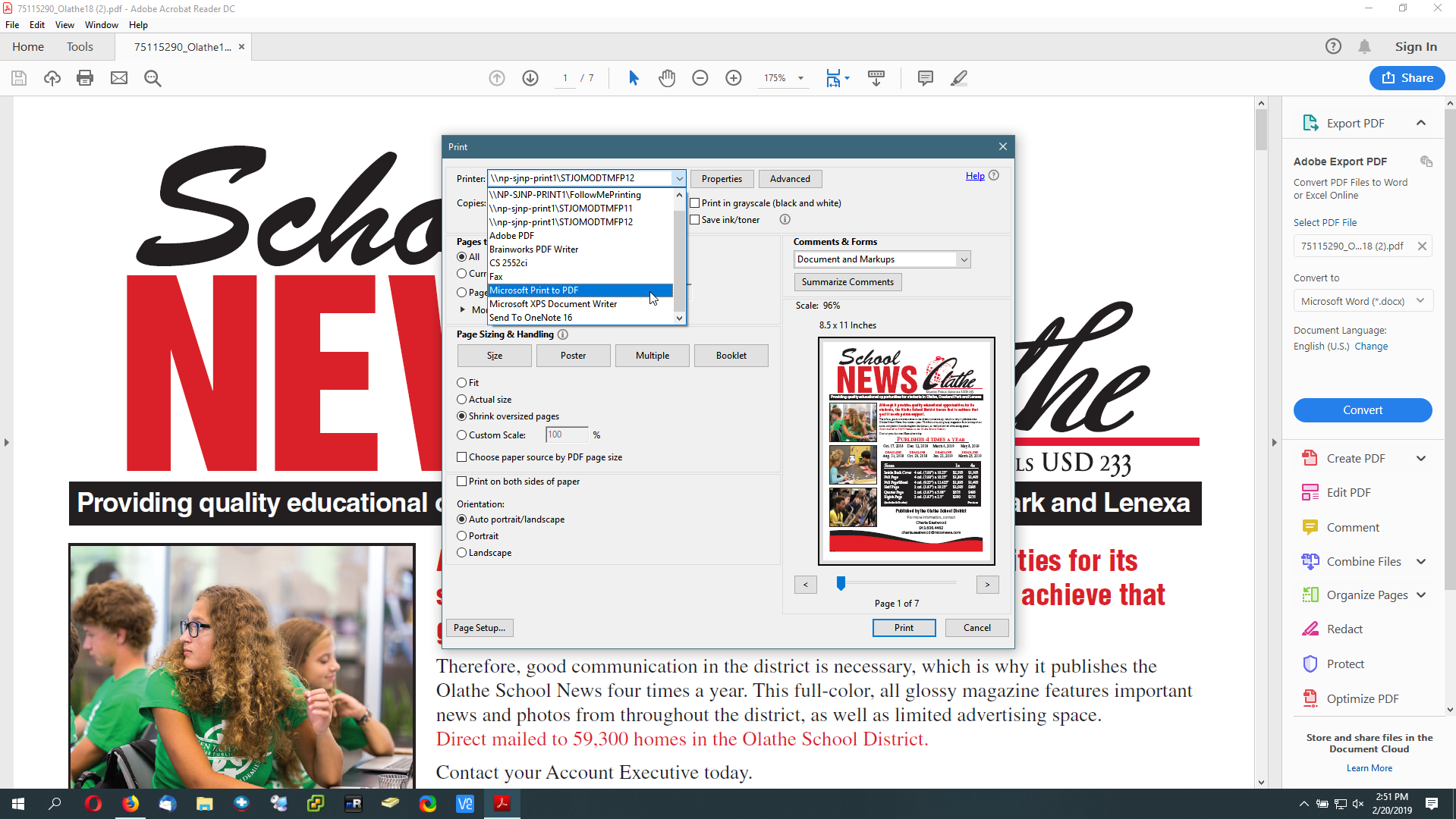Image resolution: width=1456 pixels, height=819 pixels.
Task: Expand Organize Pages options
Action: point(1421,595)
